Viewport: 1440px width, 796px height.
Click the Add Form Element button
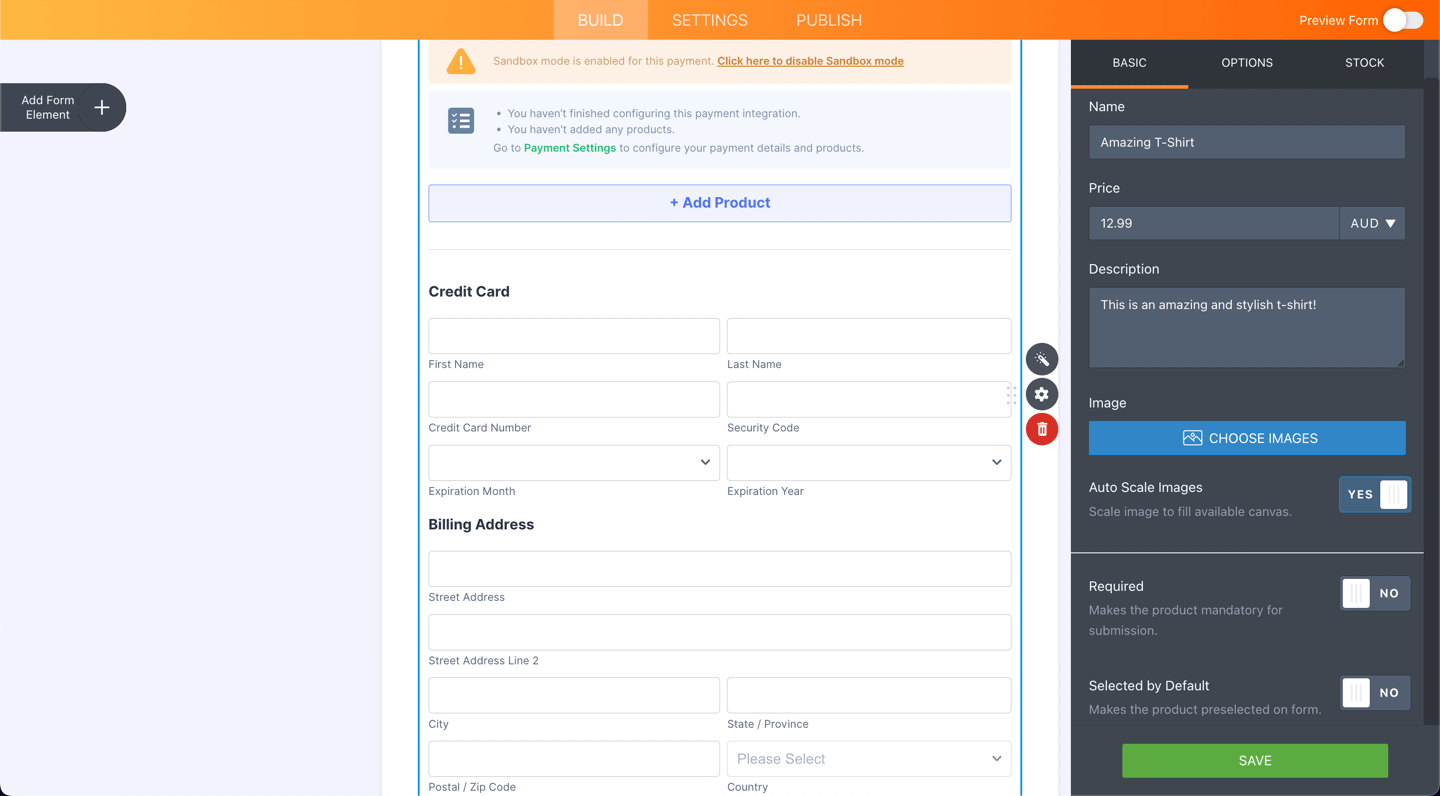pos(62,107)
